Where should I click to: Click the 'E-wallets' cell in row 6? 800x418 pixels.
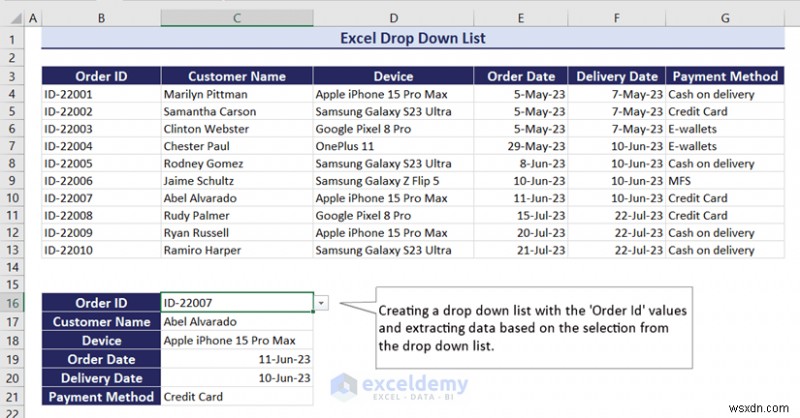click(725, 129)
